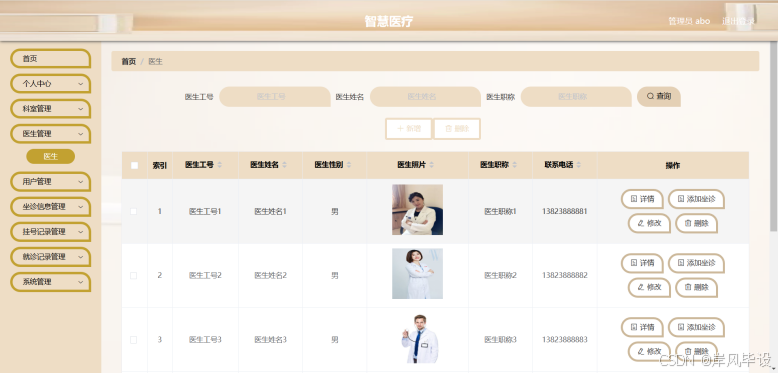Expand the 科室管理 sidebar menu
778x374 pixels.
51,109
